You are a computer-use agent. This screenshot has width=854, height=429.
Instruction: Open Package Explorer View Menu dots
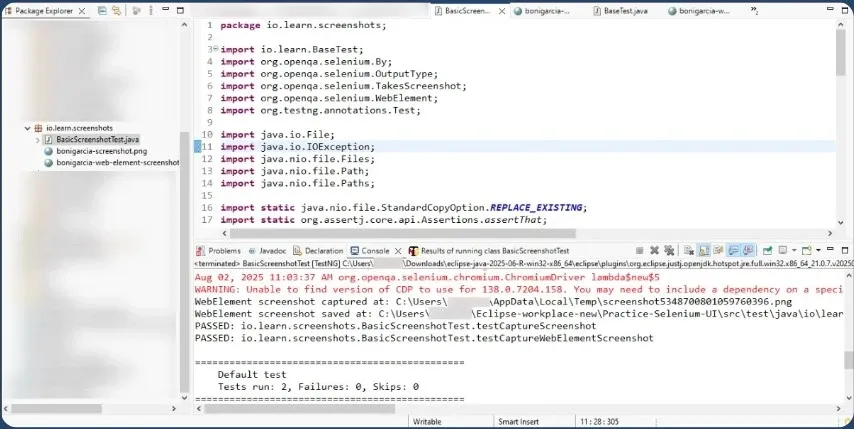click(x=151, y=10)
